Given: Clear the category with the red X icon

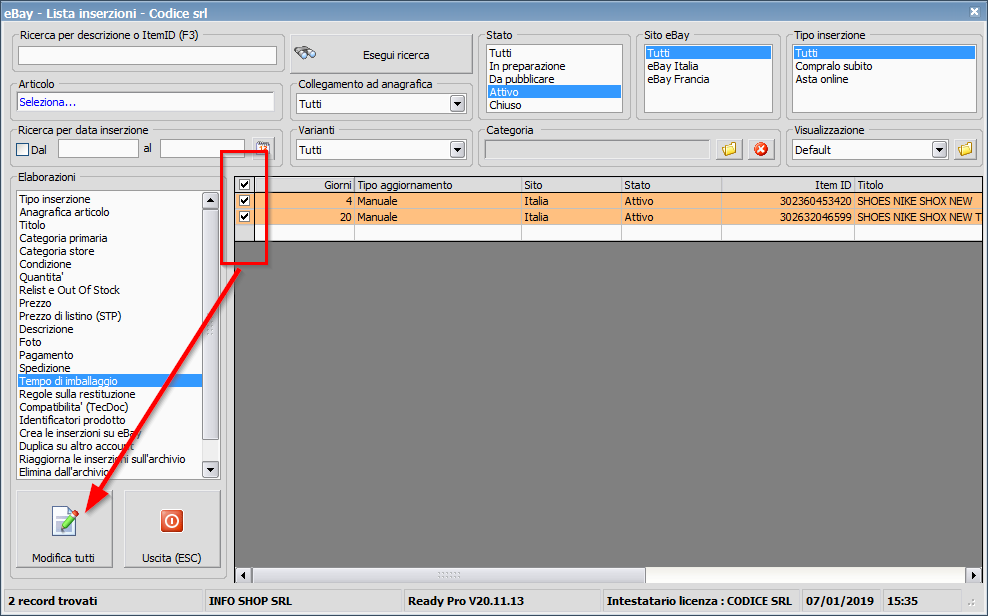Looking at the screenshot, I should 761,149.
